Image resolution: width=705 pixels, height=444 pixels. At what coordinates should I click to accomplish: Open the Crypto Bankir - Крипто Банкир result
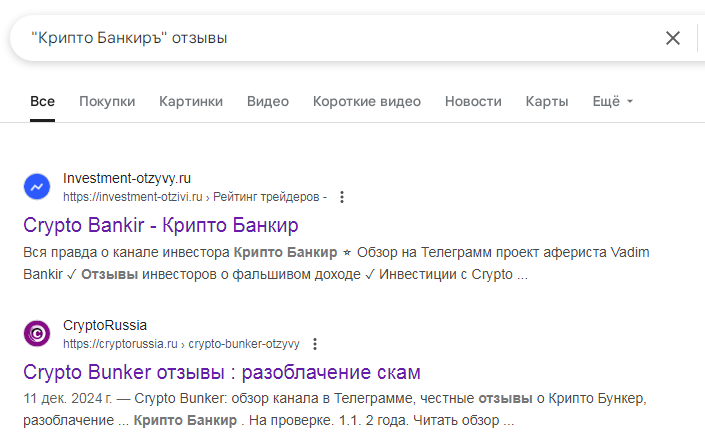(x=161, y=225)
